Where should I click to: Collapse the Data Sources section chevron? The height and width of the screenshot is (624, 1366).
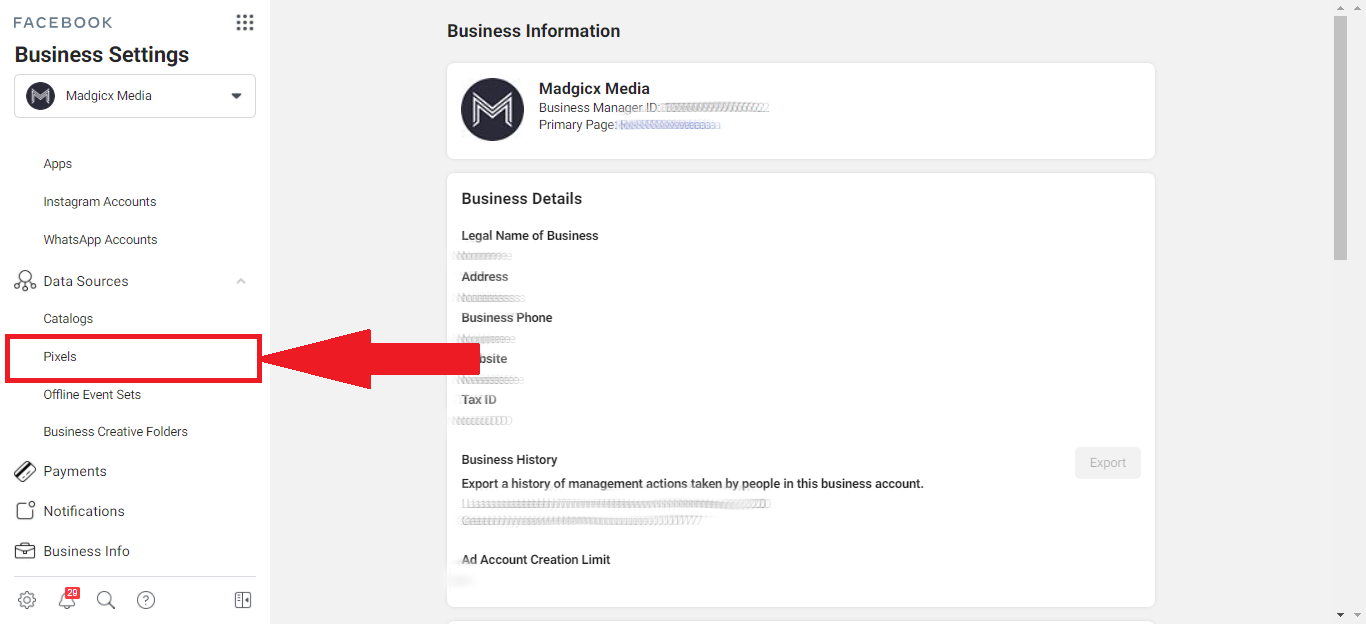pos(241,281)
